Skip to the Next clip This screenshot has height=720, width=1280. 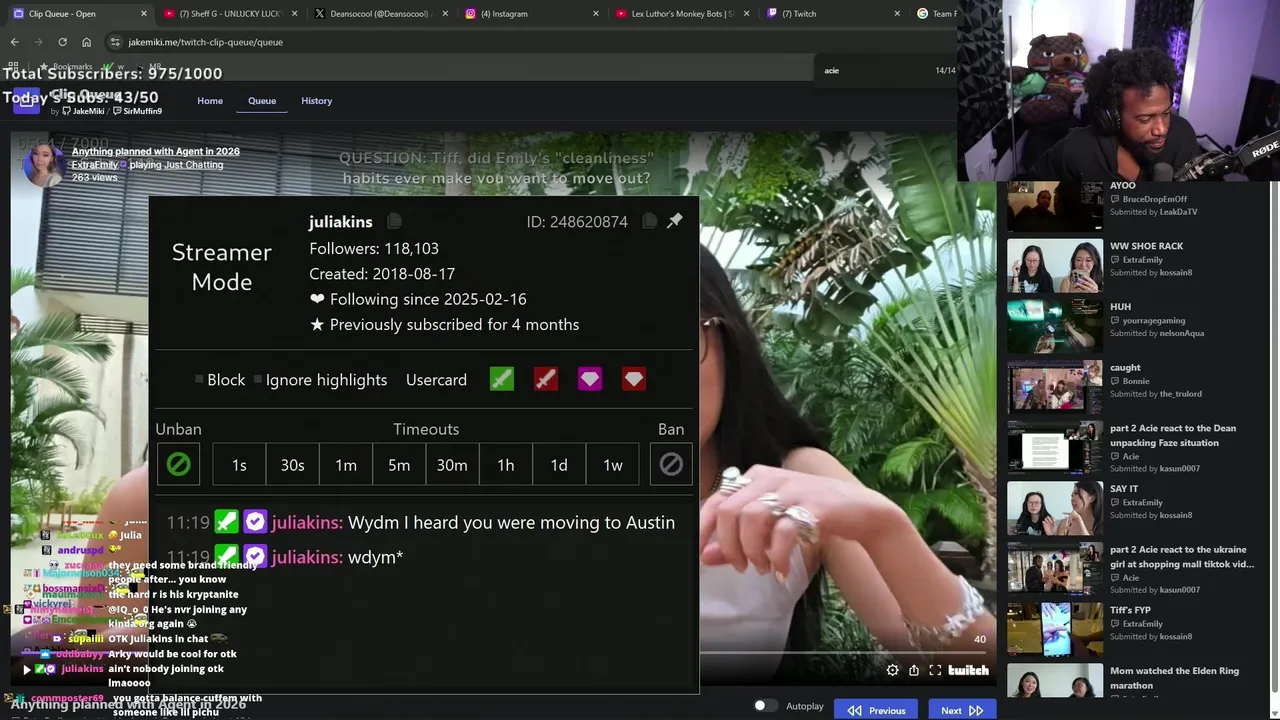click(962, 710)
